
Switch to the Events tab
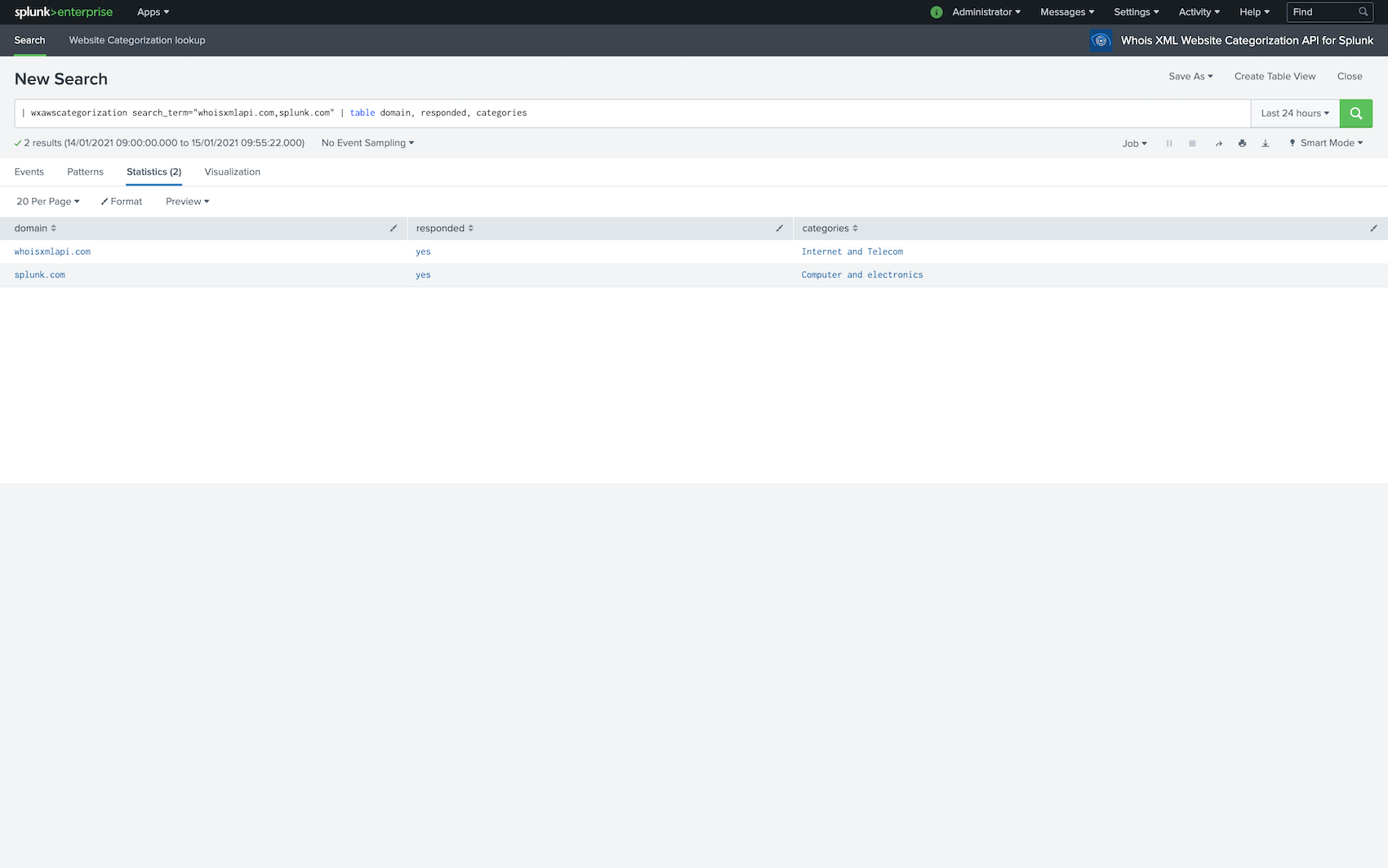tap(29, 172)
